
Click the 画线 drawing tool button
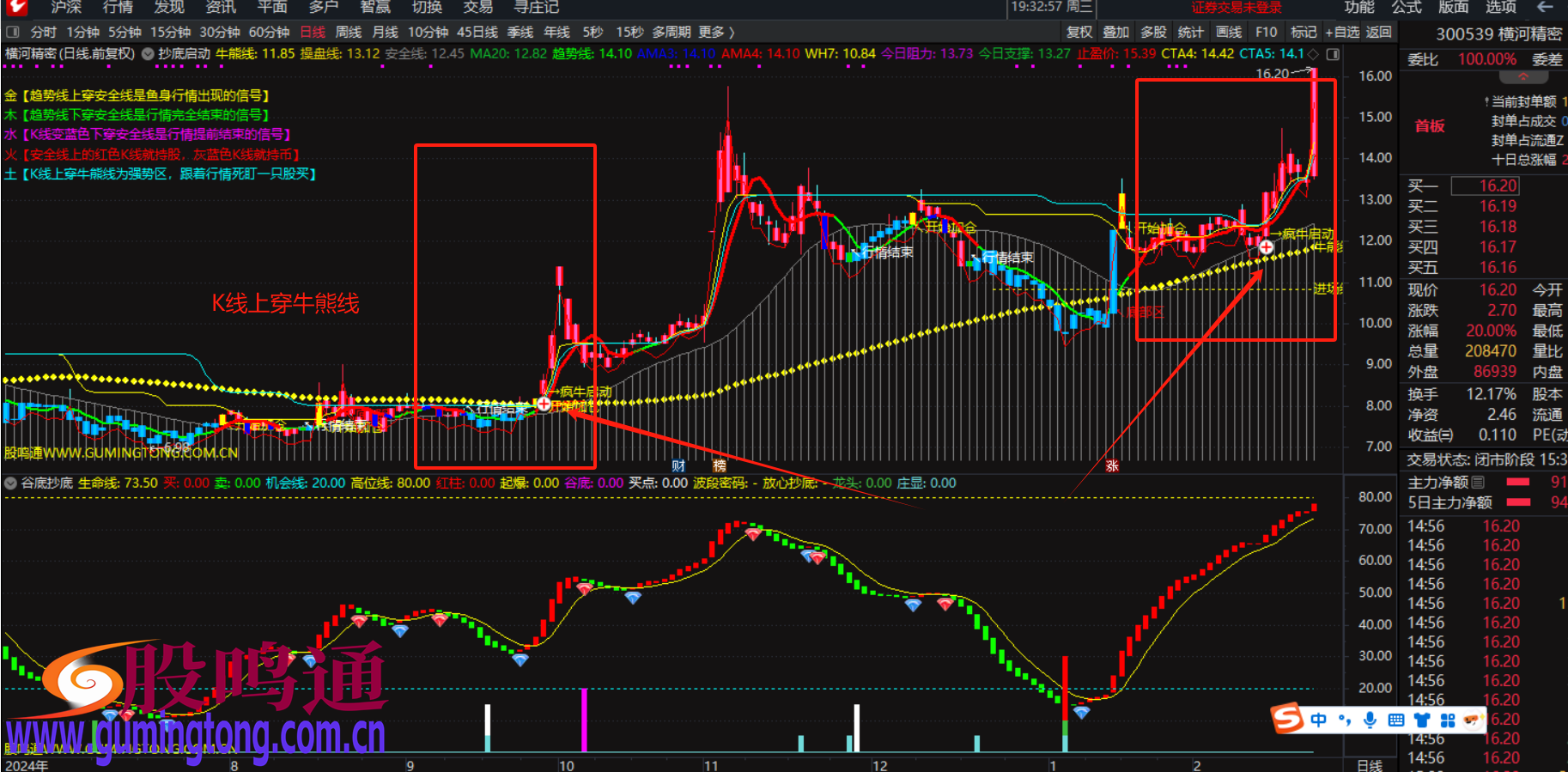point(1229,32)
